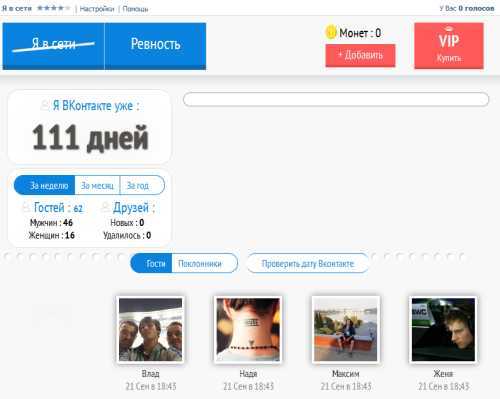Click the crossed-out Я в сети button
The image size is (500, 399).
(53, 46)
